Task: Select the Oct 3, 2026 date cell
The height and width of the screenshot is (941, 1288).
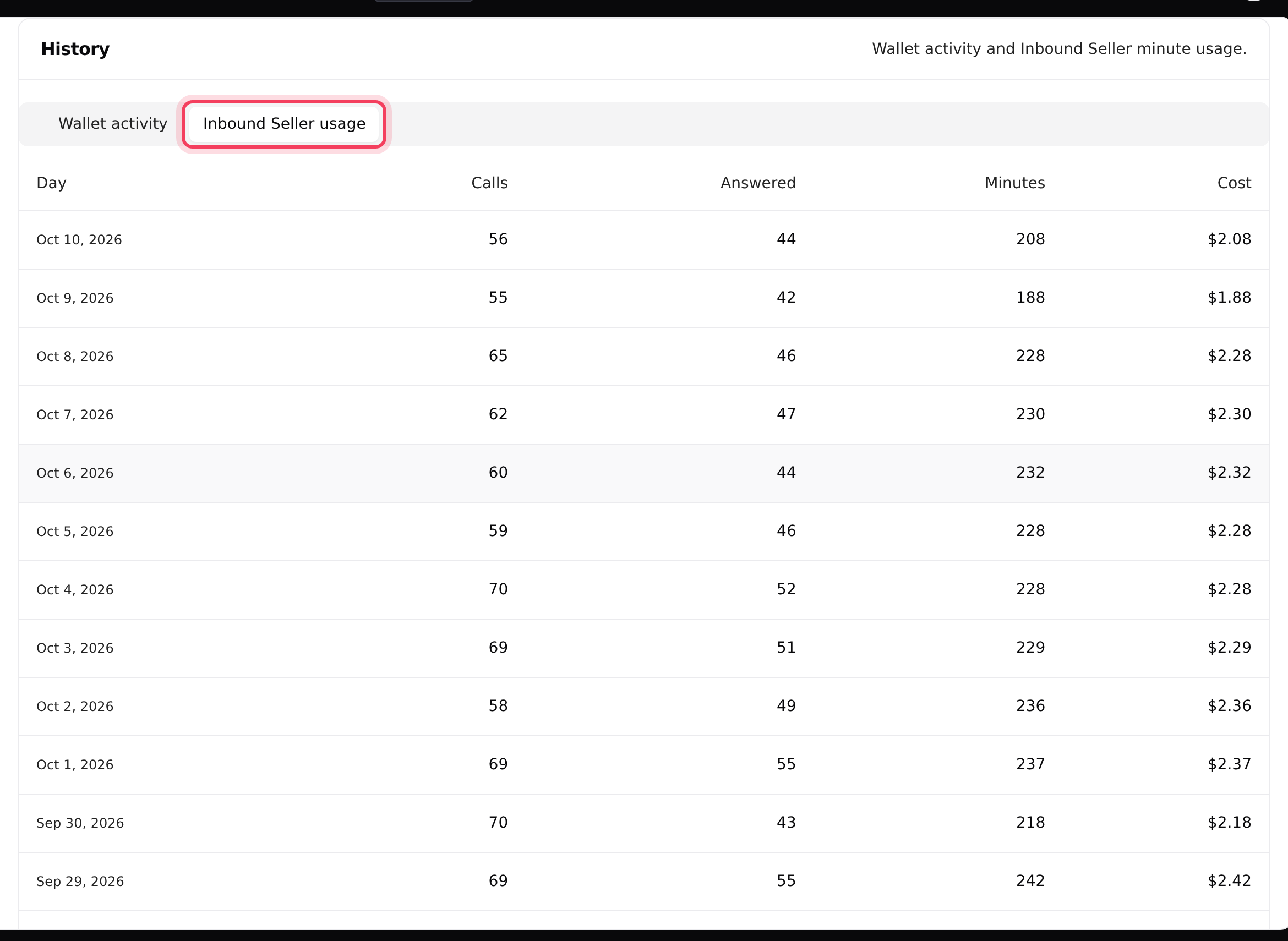Action: 75,648
